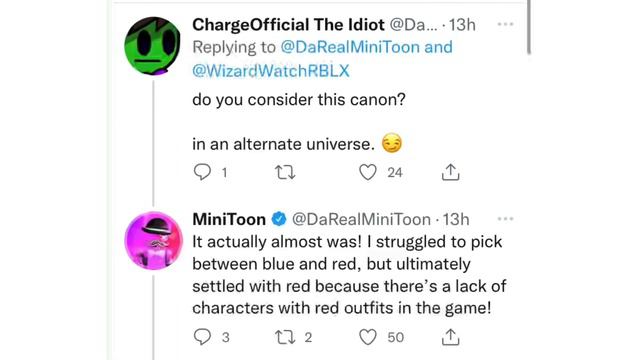Click the scrollbar at right edge

pyautogui.click(x=529, y=27)
